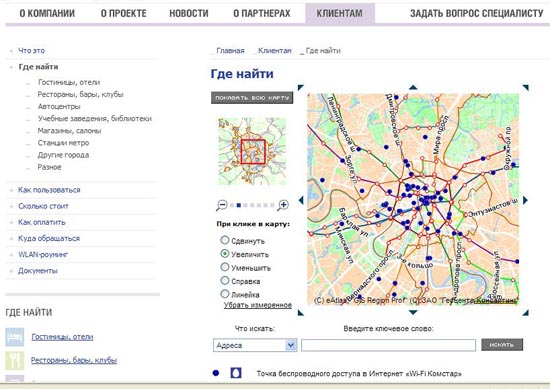Open Что это in the sidebar
Image resolution: width=550 pixels, height=389 pixels.
32,51
